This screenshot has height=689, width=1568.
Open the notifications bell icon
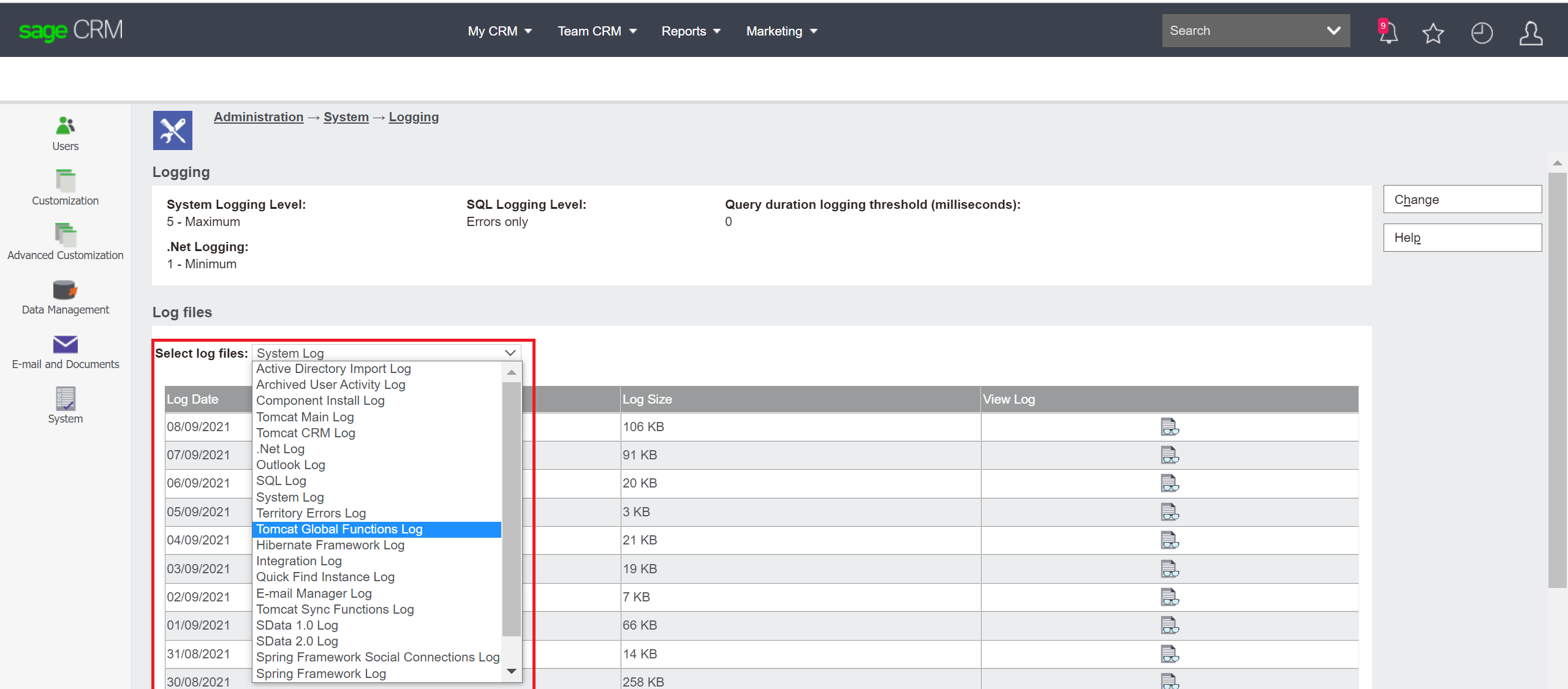(1388, 32)
